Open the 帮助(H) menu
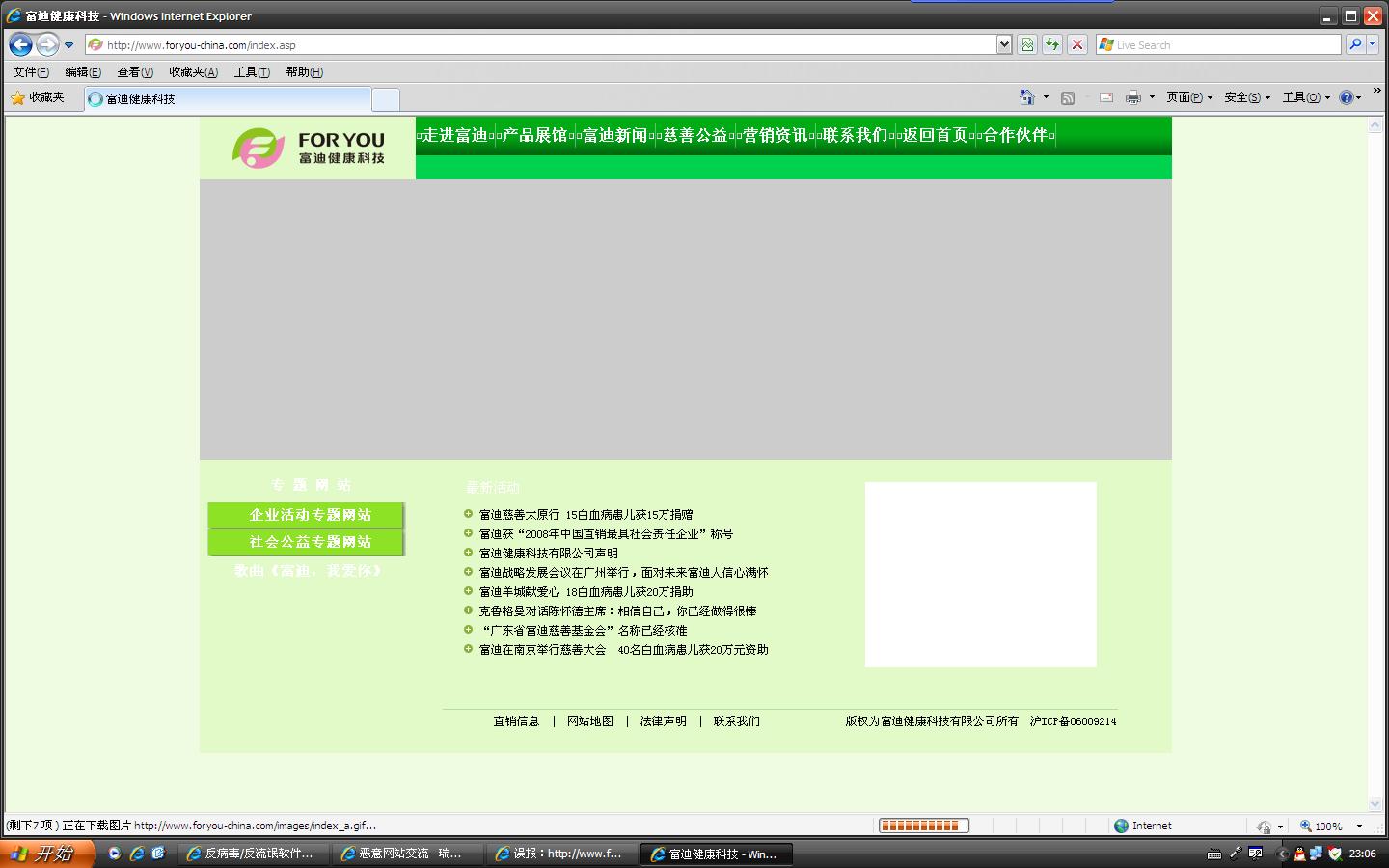 tap(304, 72)
